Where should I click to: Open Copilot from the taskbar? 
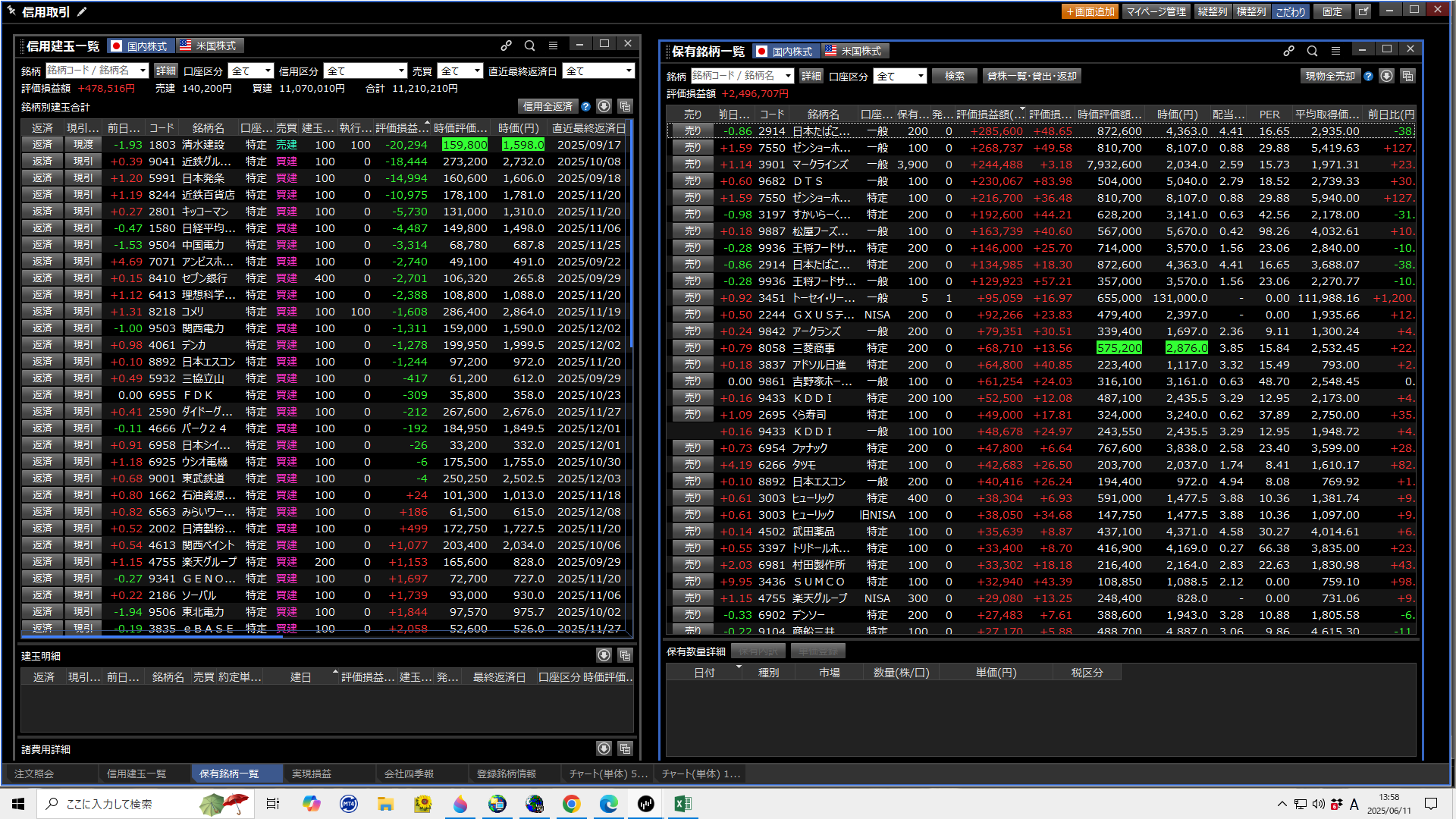click(x=311, y=804)
